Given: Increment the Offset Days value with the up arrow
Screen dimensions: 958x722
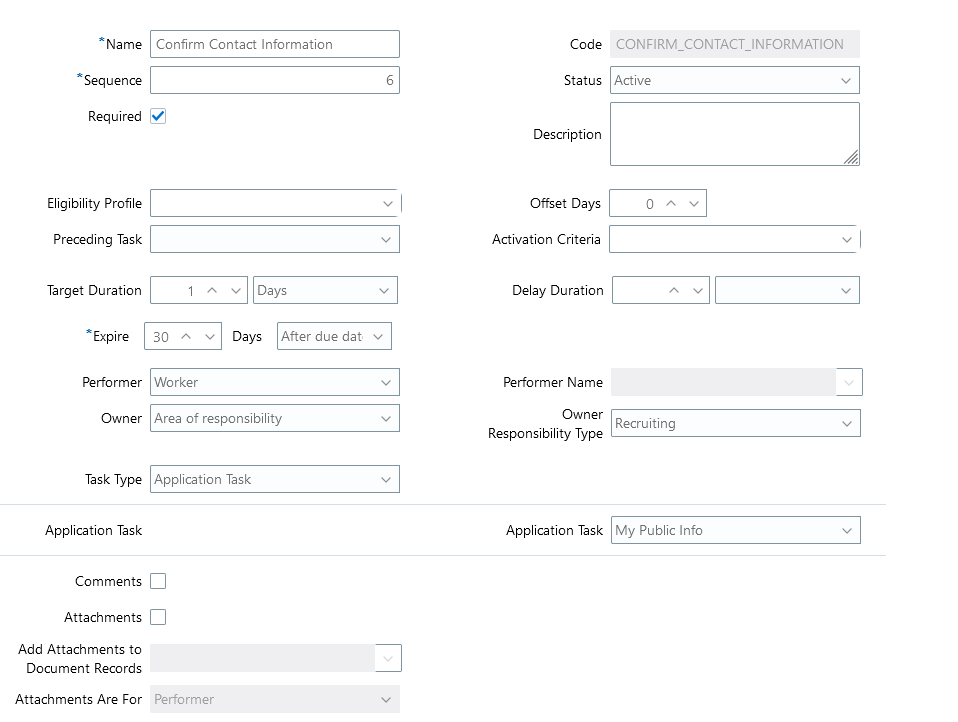Looking at the screenshot, I should pos(673,203).
